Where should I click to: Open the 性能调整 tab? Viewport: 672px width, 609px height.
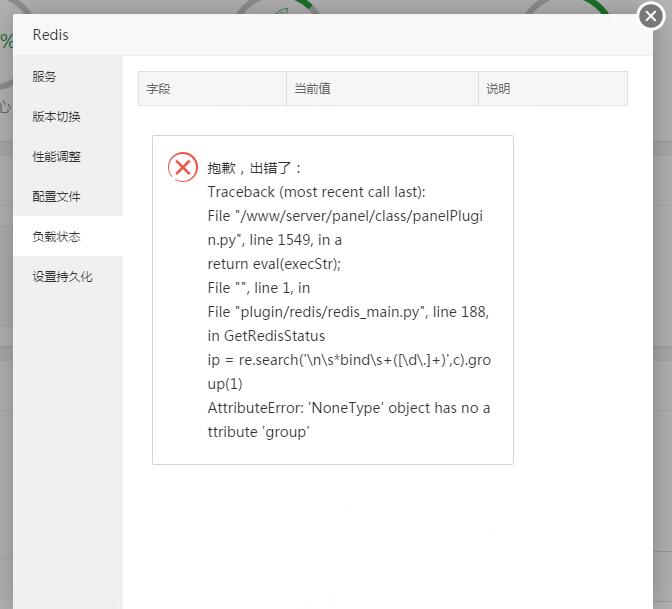tap(68, 156)
